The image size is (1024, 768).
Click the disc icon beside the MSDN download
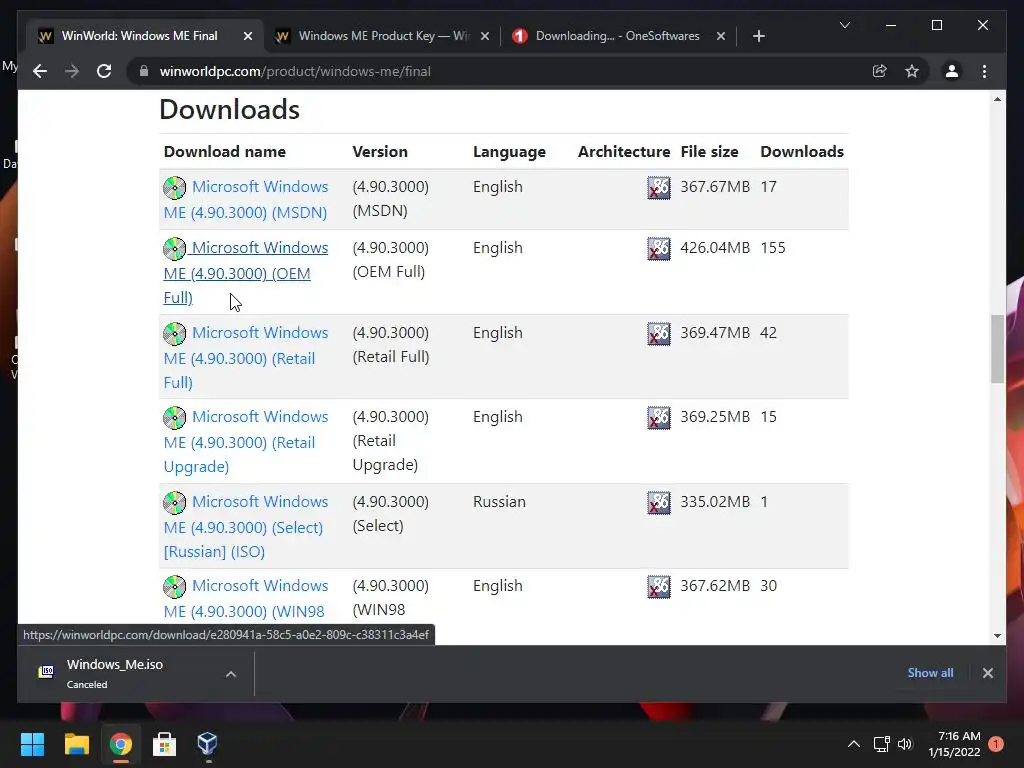tap(174, 187)
